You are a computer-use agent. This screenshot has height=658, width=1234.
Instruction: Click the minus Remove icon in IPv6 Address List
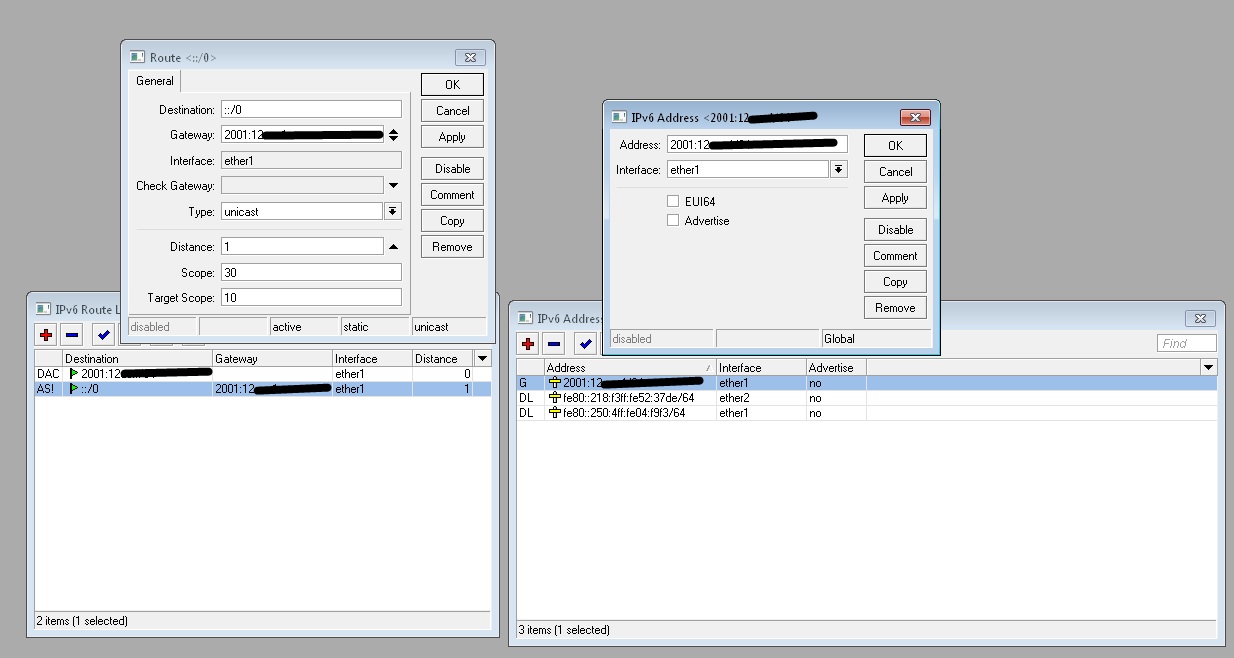554,343
